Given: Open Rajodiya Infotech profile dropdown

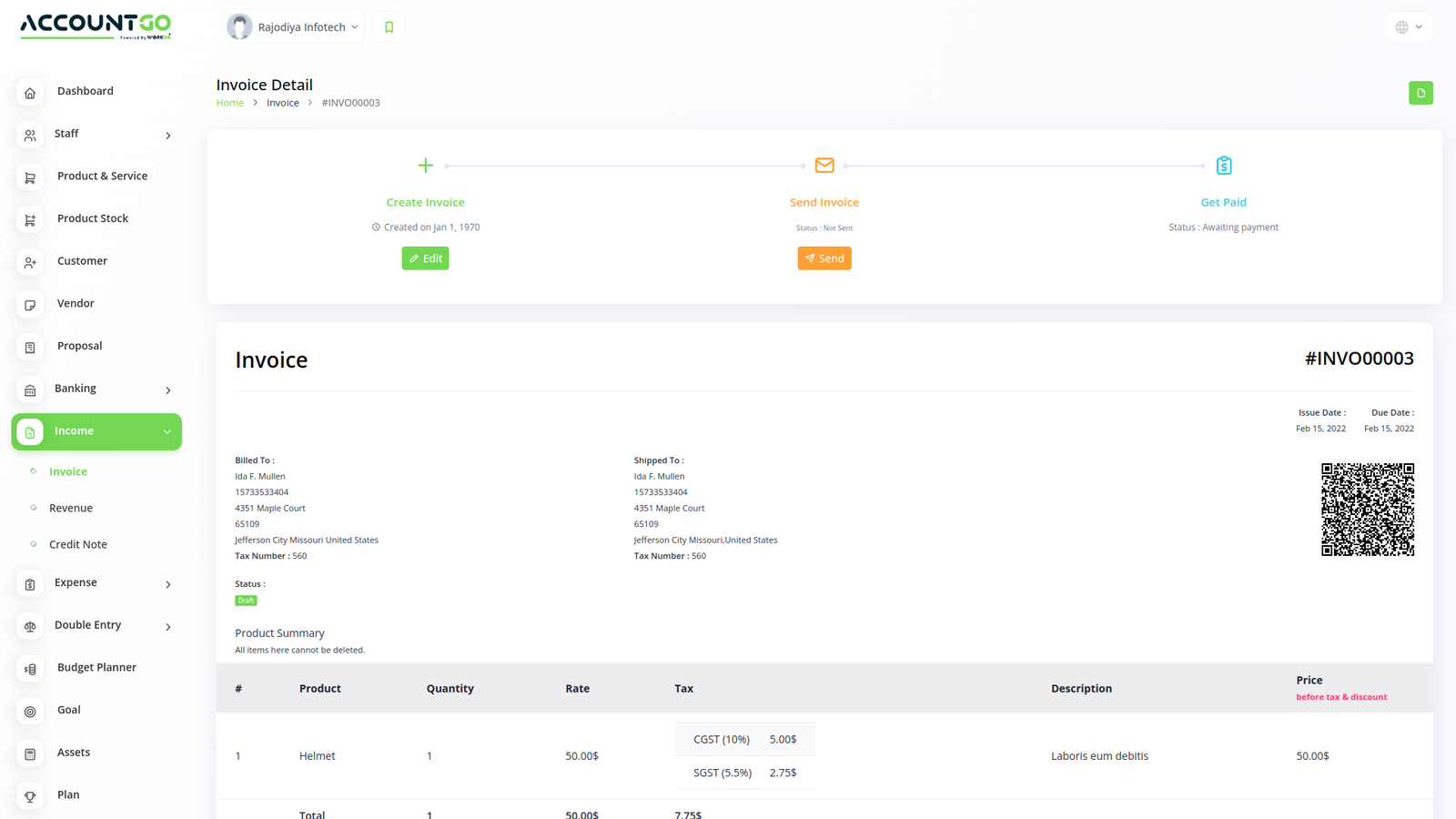Looking at the screenshot, I should [294, 27].
